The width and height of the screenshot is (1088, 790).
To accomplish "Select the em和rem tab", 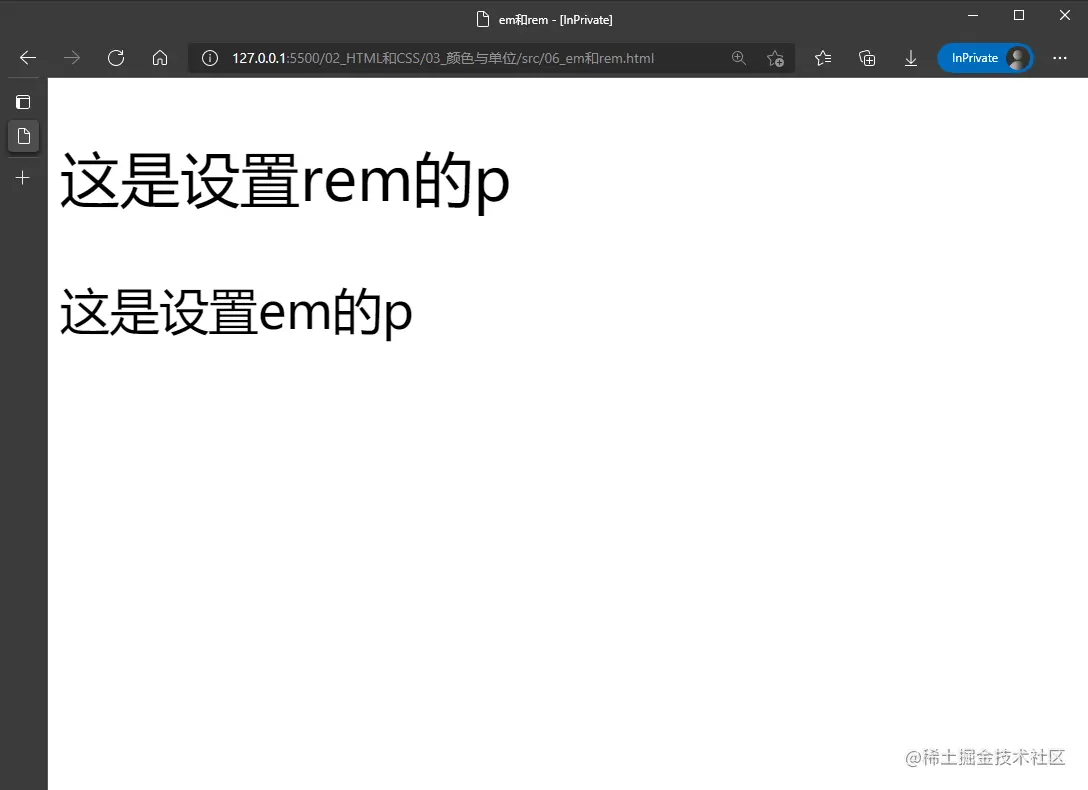I will (x=545, y=18).
